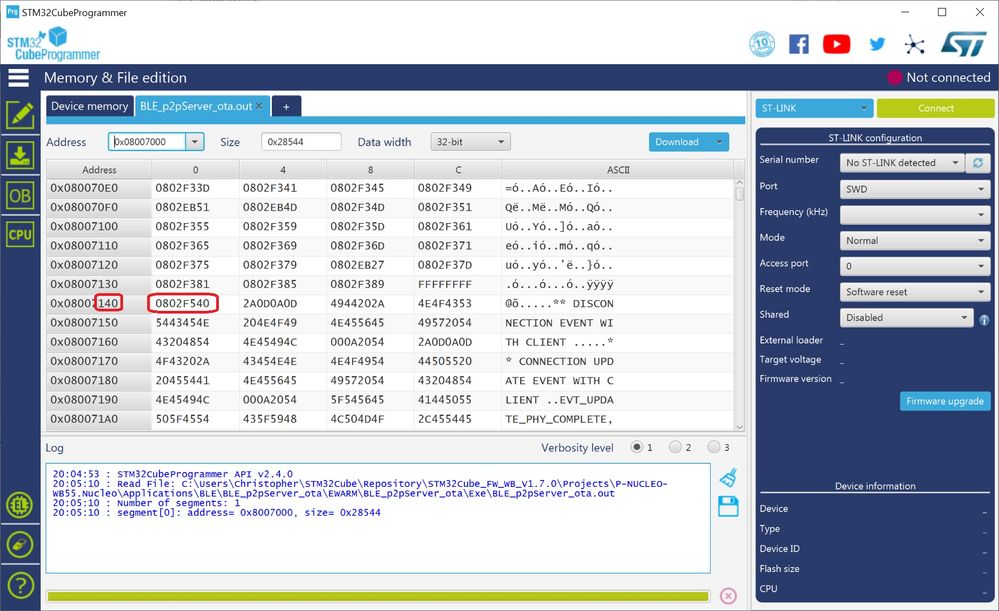Add a new tab with plus
999x611 pixels.
pos(286,107)
